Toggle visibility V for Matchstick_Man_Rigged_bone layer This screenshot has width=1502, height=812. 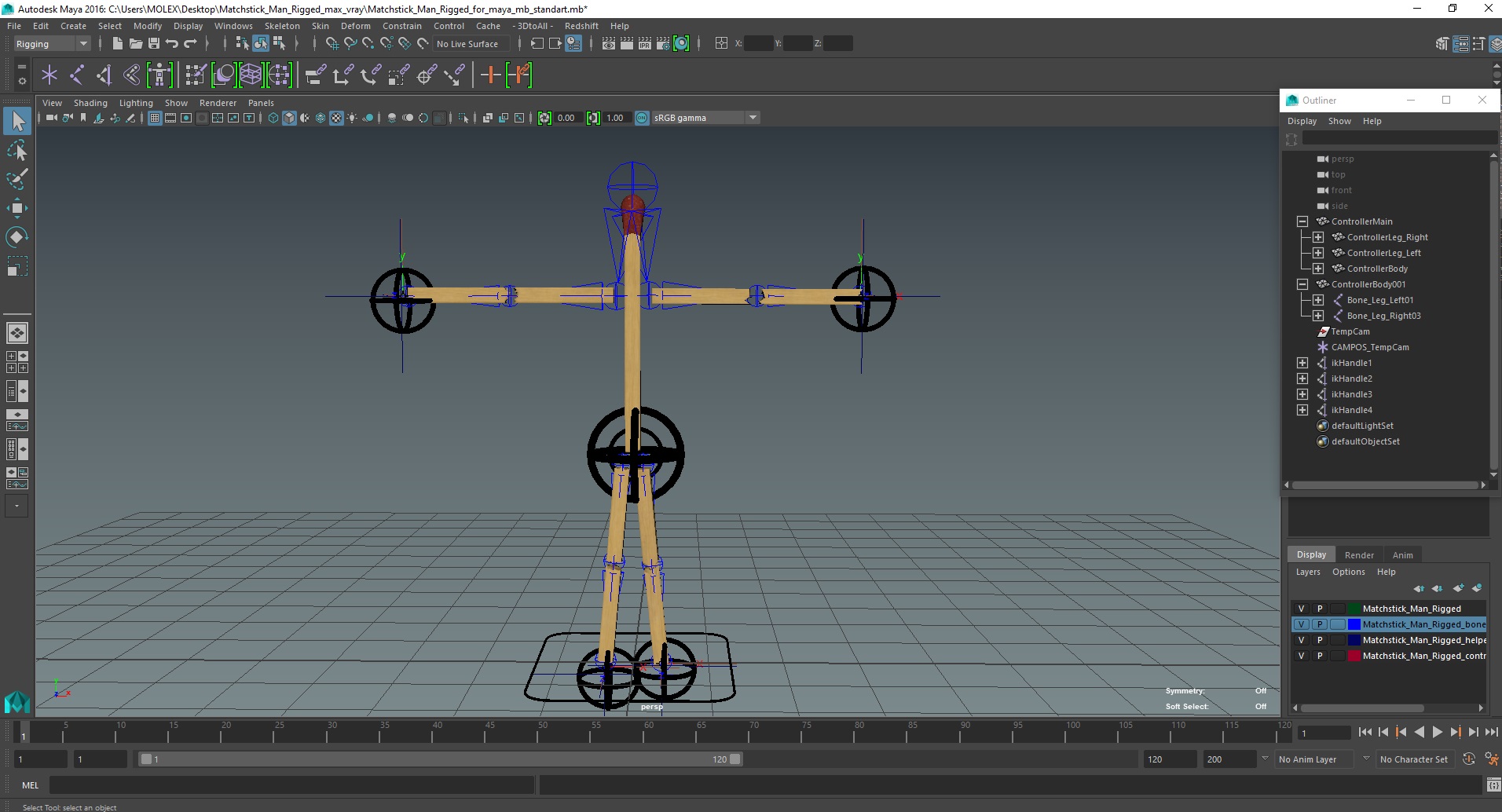coord(1301,624)
